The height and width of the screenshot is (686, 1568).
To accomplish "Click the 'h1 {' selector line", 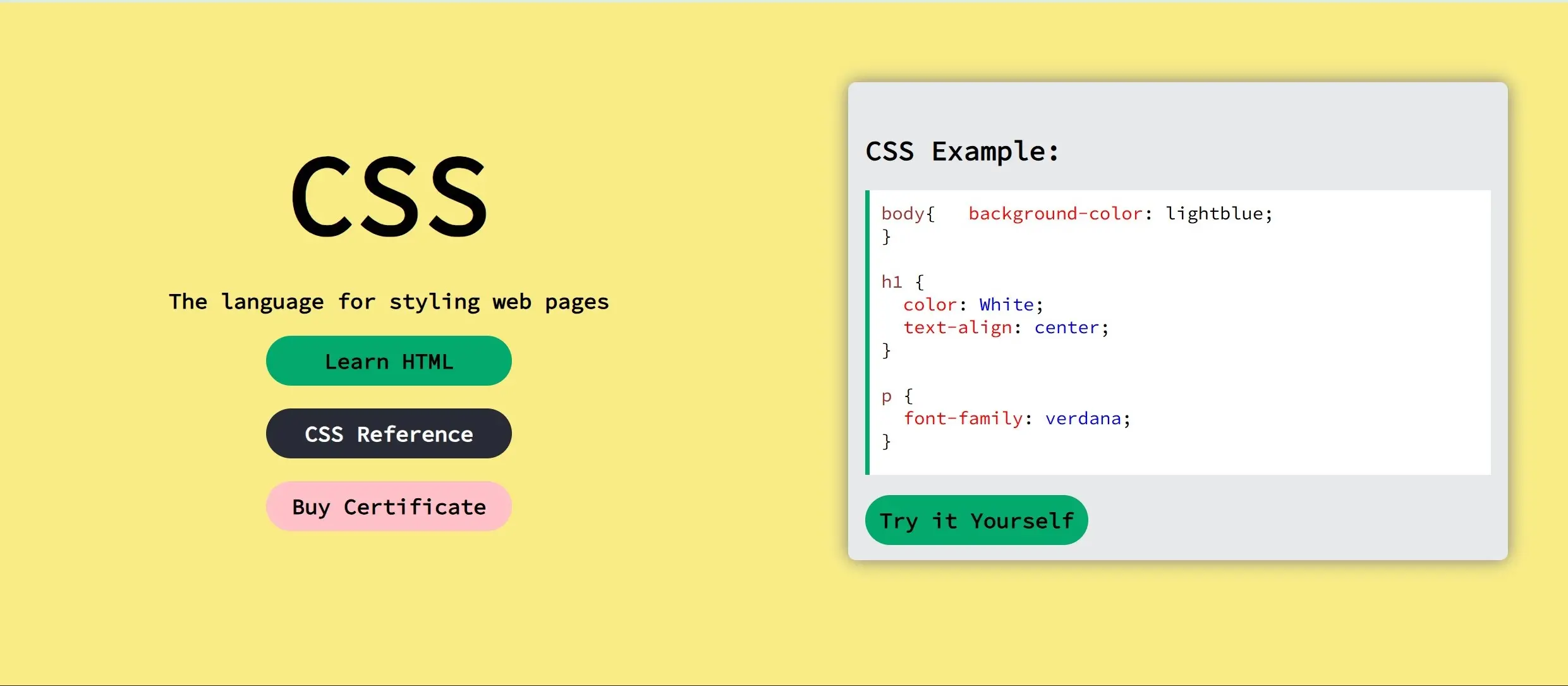I will [903, 282].
